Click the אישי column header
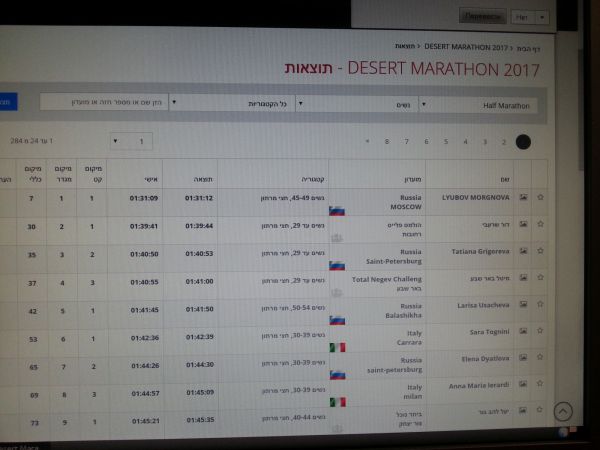Viewport: 600px width, 450px height. [151, 179]
